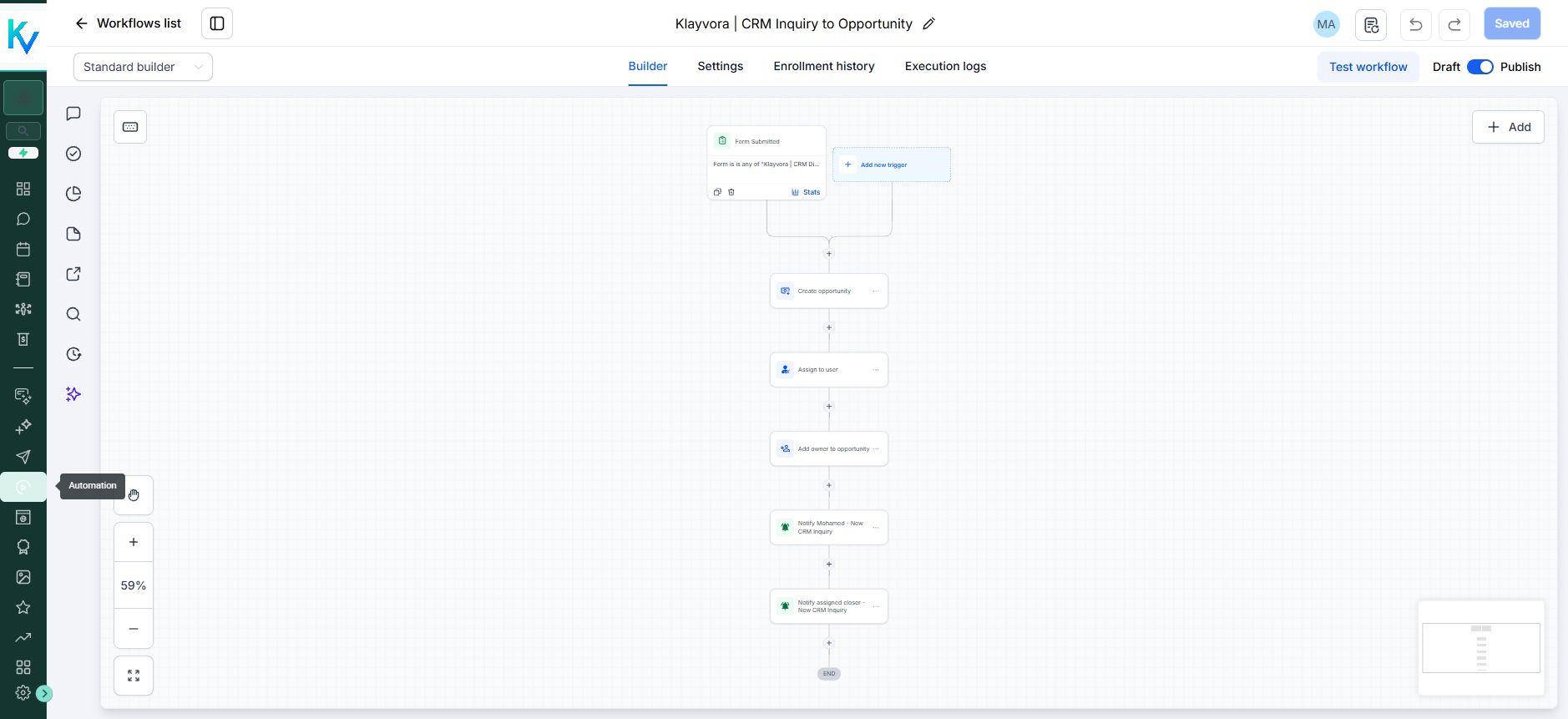Viewport: 1568px width, 719px height.
Task: Open the sticky note panel icon
Action: (73, 234)
